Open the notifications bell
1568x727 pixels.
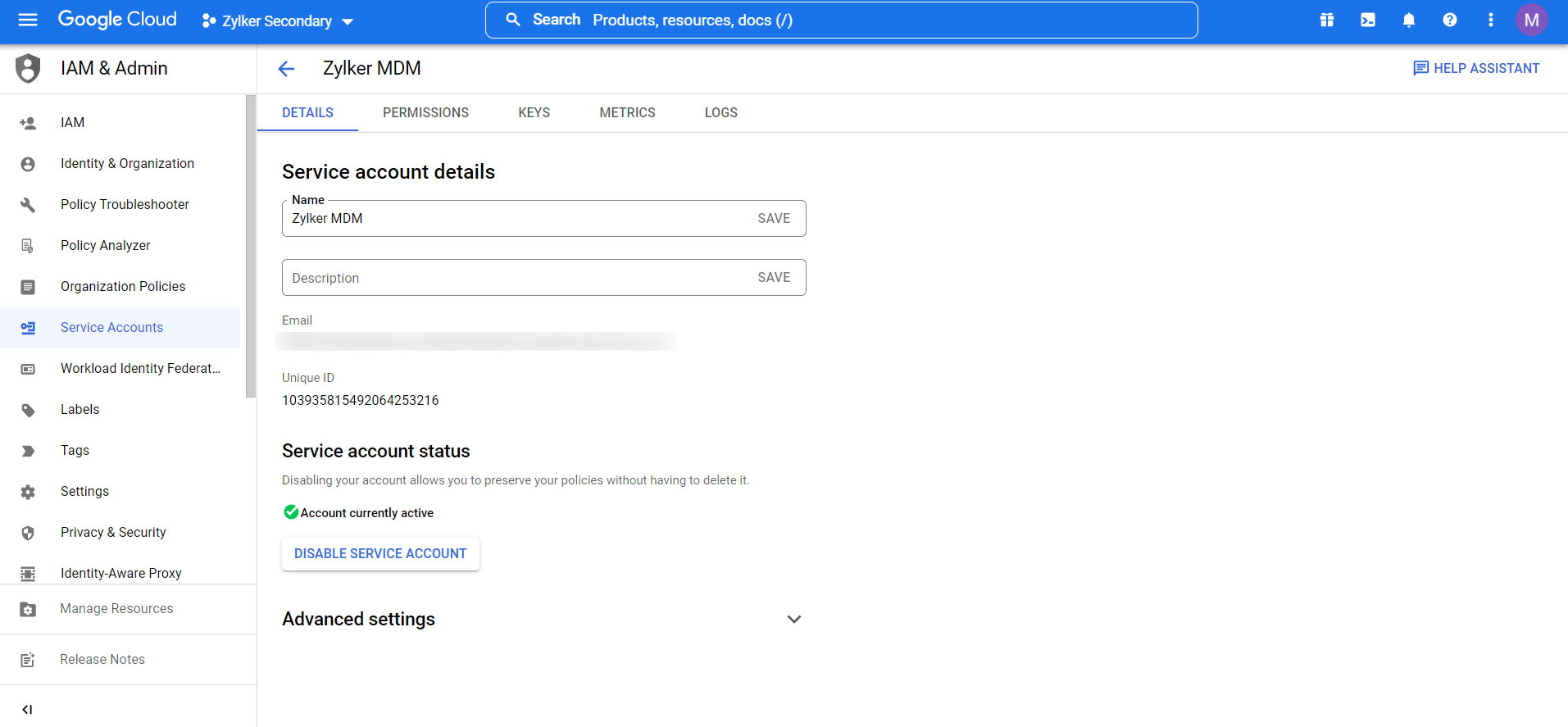pyautogui.click(x=1409, y=20)
